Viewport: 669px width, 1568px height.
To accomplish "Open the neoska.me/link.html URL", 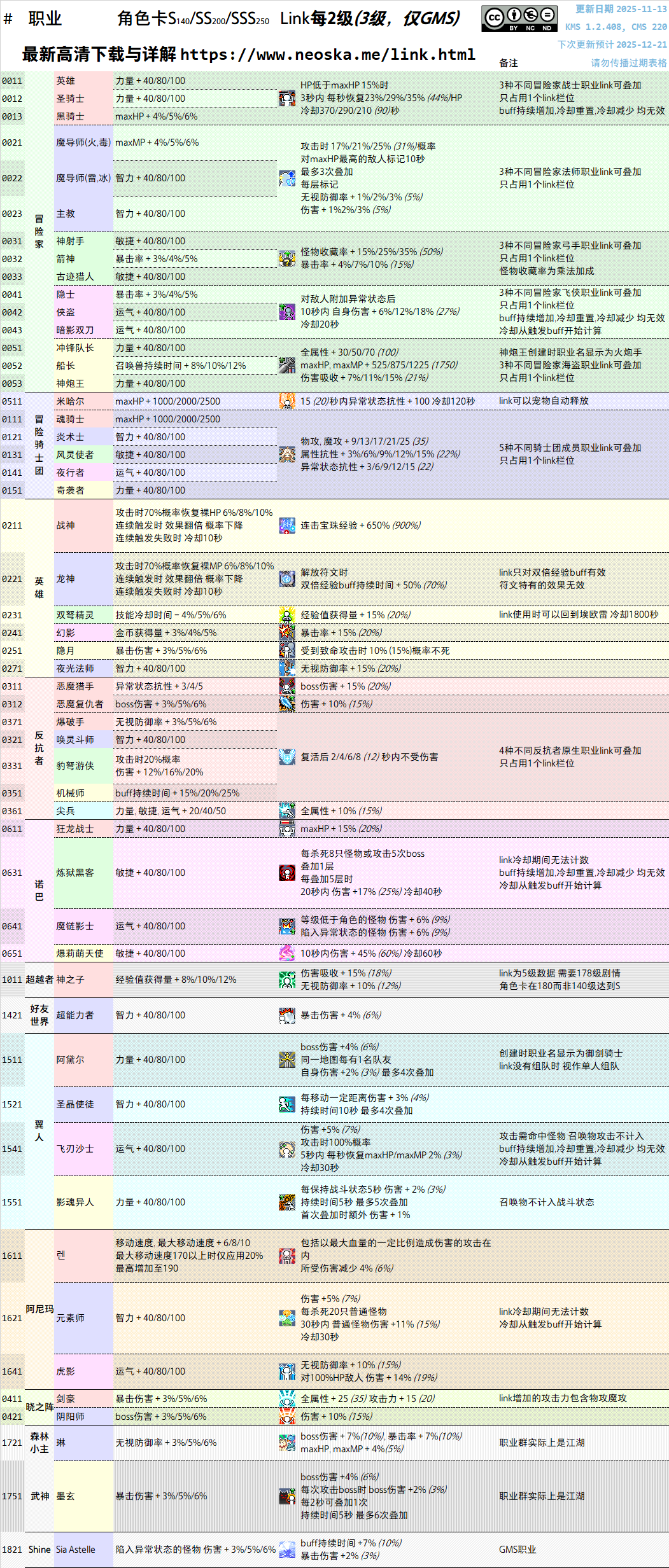I will tap(328, 55).
